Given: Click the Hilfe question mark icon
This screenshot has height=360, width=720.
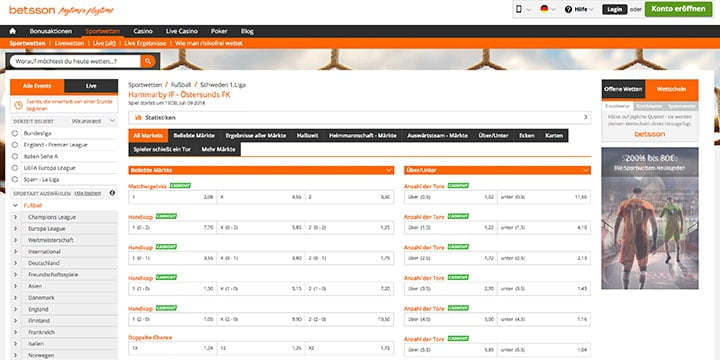Looking at the screenshot, I should click(x=568, y=9).
